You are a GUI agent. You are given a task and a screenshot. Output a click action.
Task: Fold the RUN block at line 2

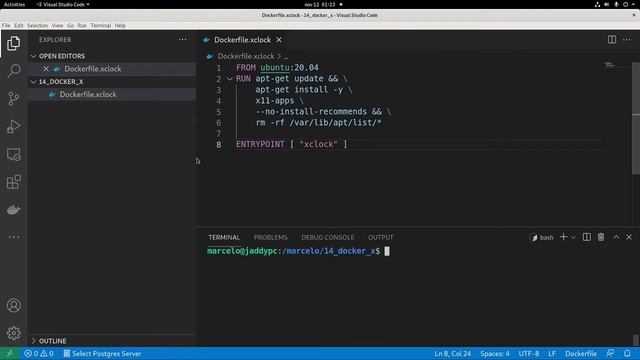(x=229, y=79)
